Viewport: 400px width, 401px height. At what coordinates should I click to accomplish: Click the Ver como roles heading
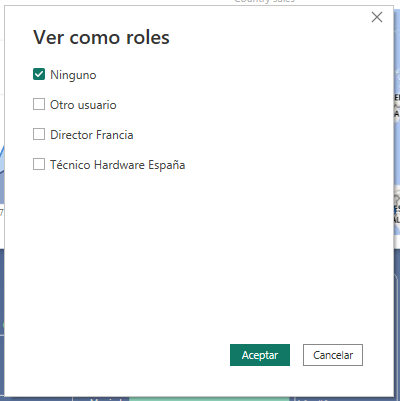coord(101,37)
